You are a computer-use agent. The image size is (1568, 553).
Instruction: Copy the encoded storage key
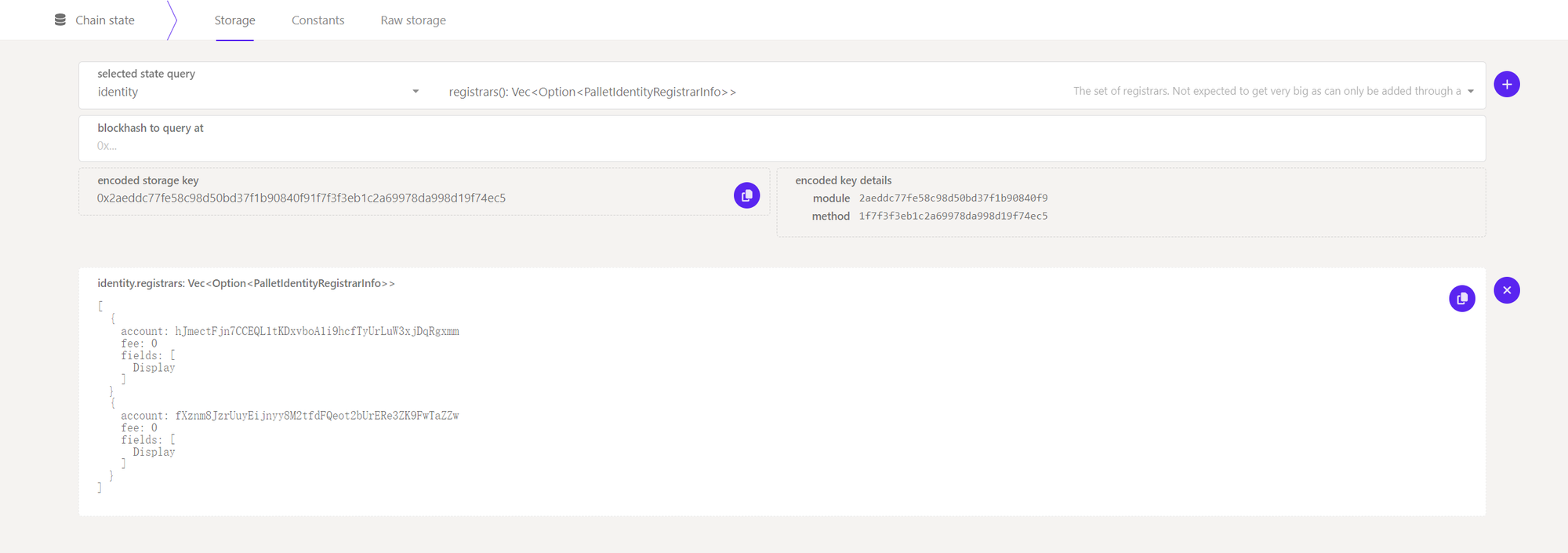746,195
